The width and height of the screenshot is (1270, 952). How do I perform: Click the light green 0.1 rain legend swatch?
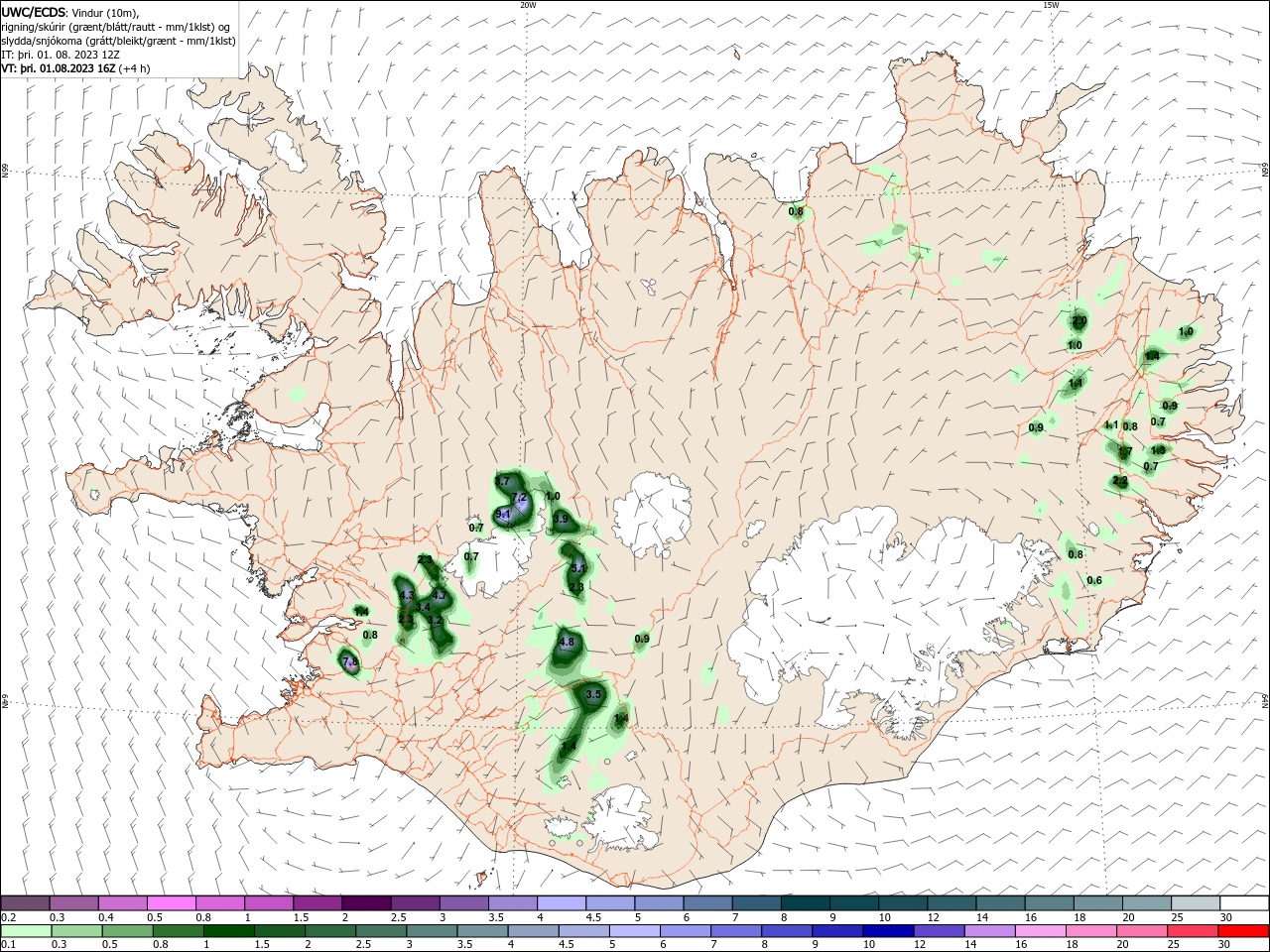(27, 932)
